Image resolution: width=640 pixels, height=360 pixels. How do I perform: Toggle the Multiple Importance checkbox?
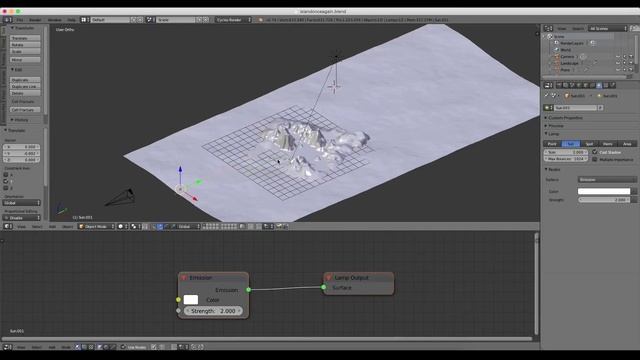click(x=595, y=159)
